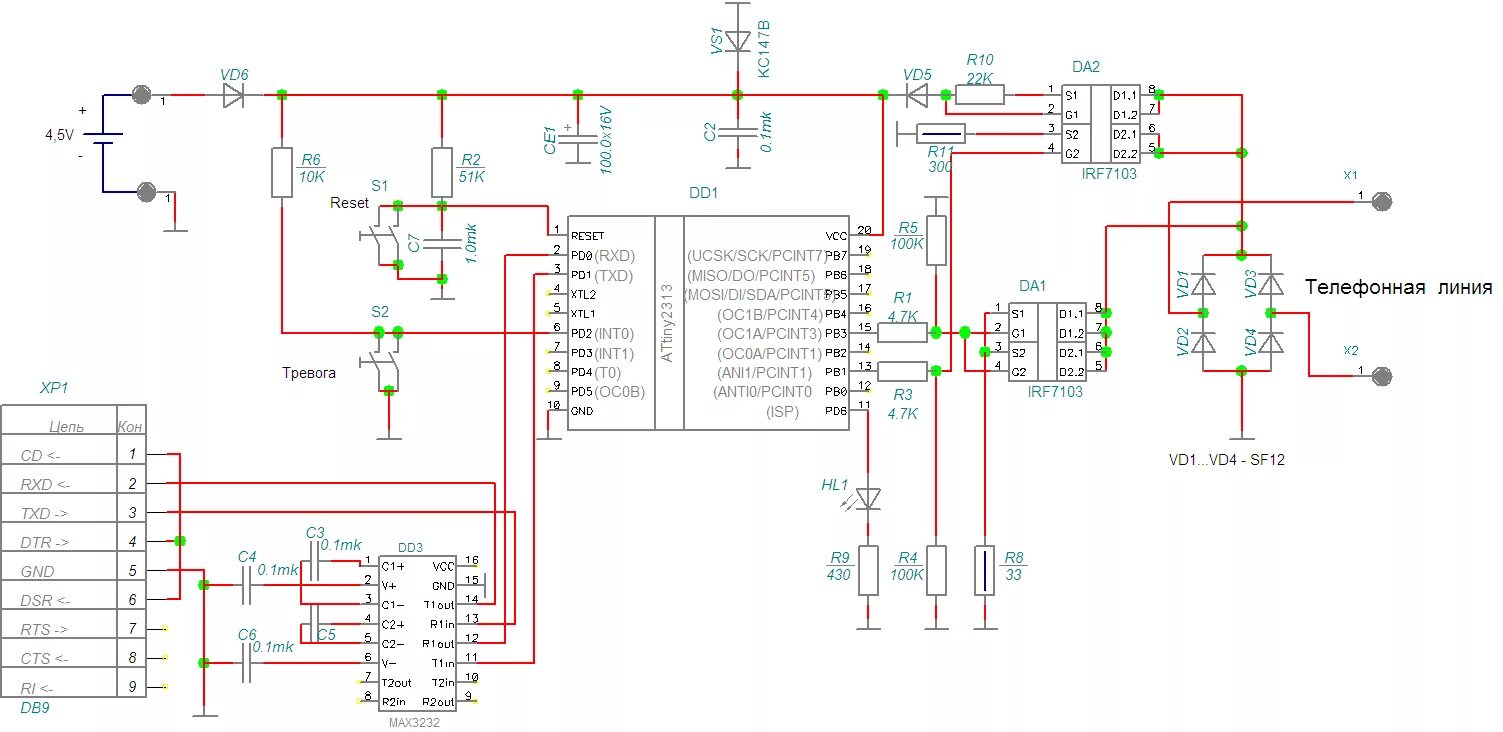Click the ATtiny2313 chip label
Image resolution: width=1503 pixels, height=732 pixels.
tap(667, 322)
